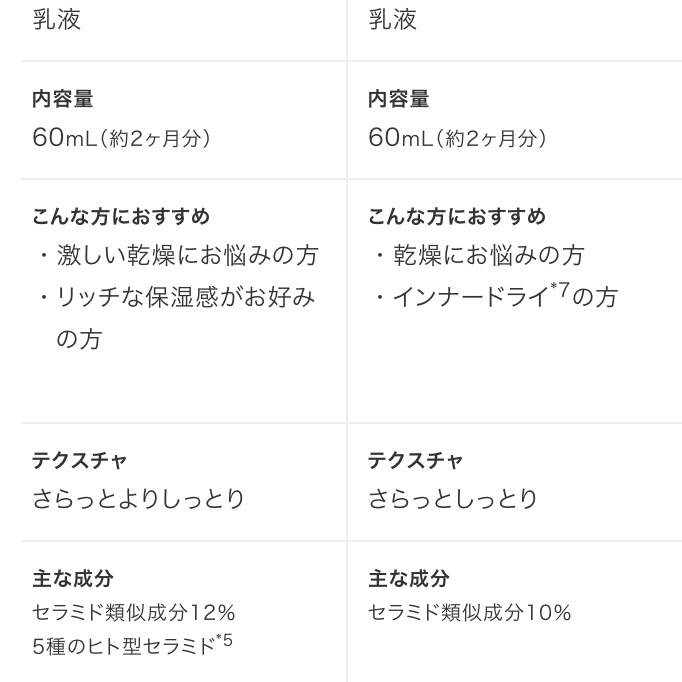Click the second column's テクスチャ heading
This screenshot has width=682, height=682.
coord(416,460)
